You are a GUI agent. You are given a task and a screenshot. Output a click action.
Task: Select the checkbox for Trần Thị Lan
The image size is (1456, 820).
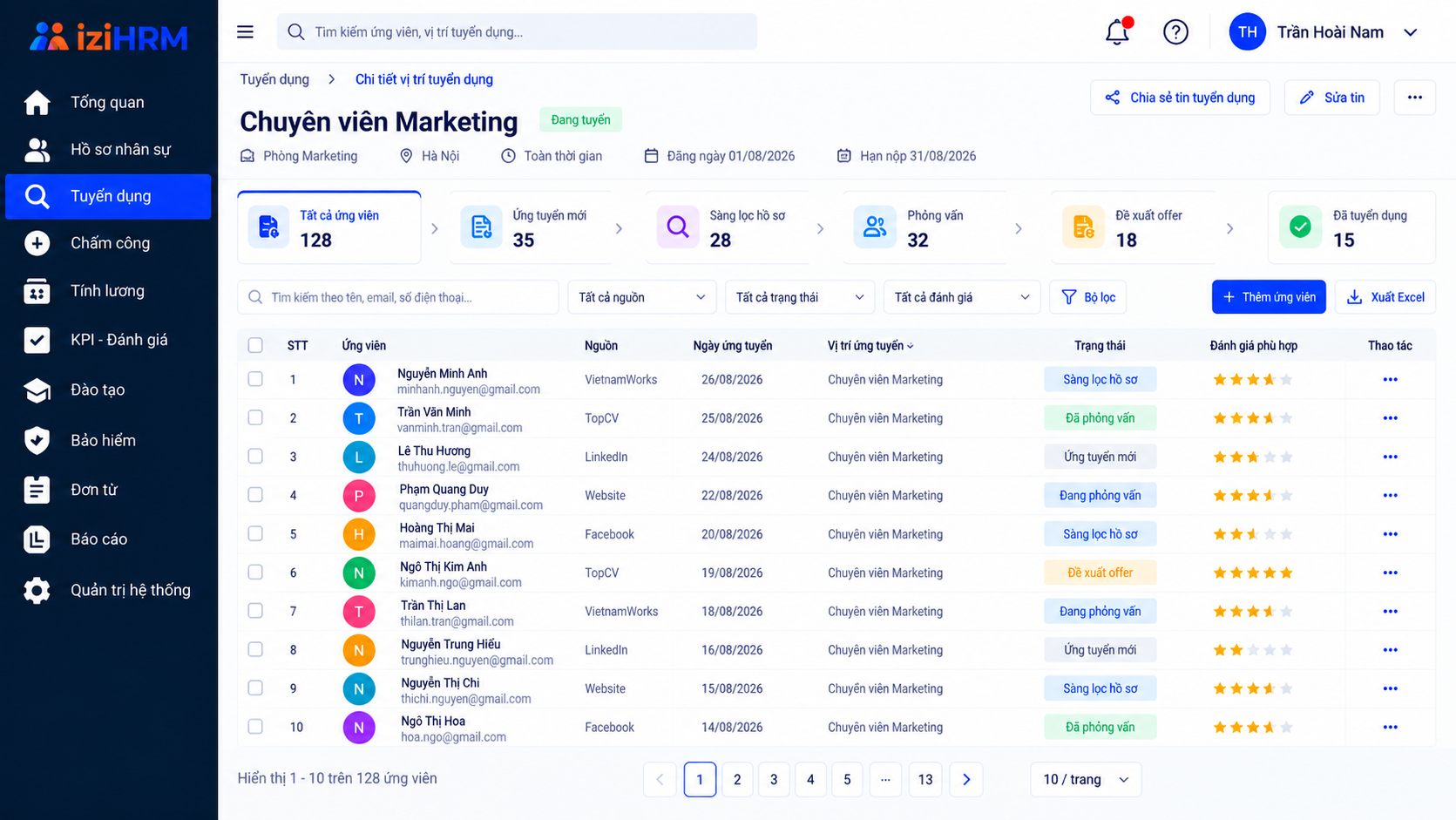255,611
